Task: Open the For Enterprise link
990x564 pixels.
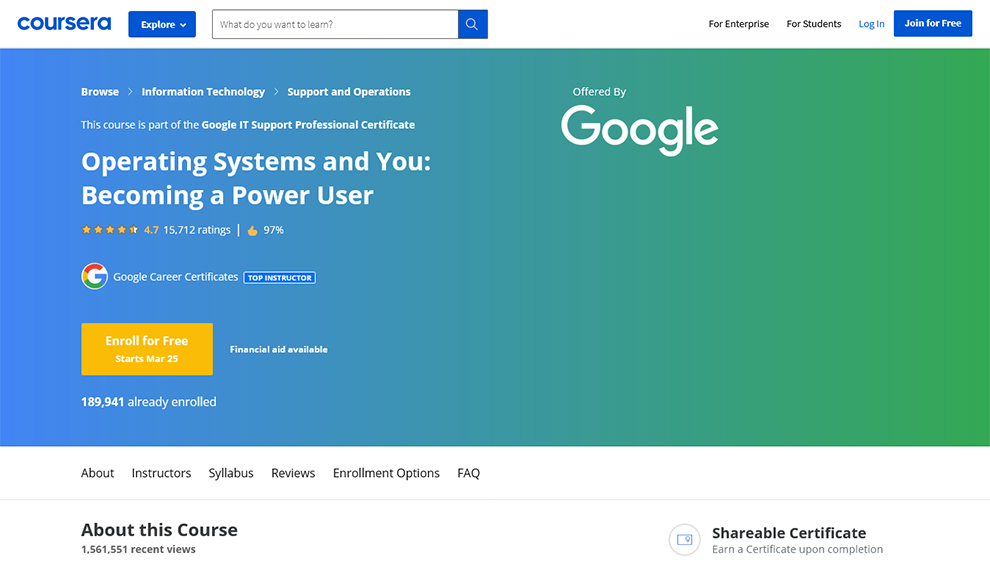Action: [x=739, y=24]
